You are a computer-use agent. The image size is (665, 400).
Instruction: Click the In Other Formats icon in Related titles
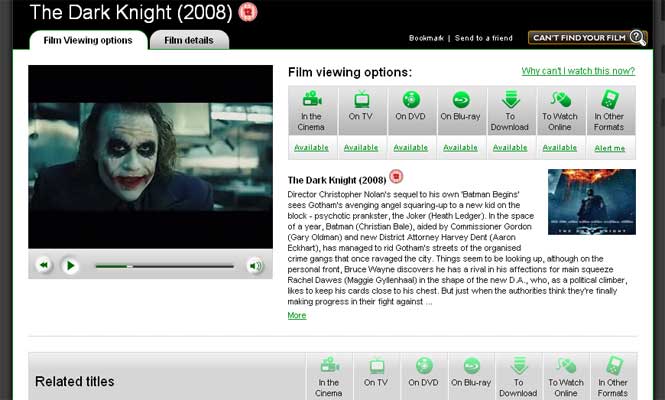614,366
